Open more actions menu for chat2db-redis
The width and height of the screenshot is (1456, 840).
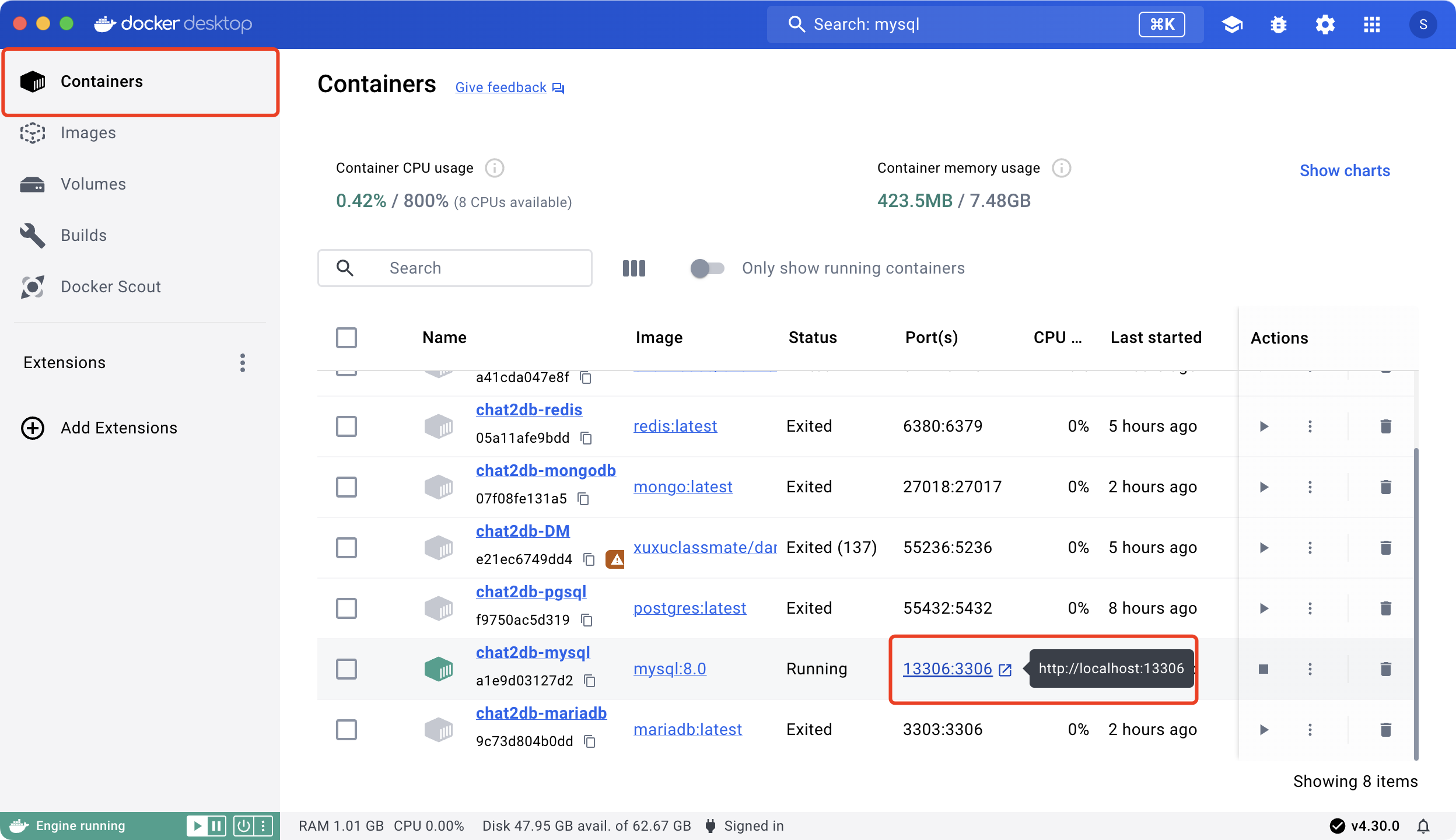1310,426
